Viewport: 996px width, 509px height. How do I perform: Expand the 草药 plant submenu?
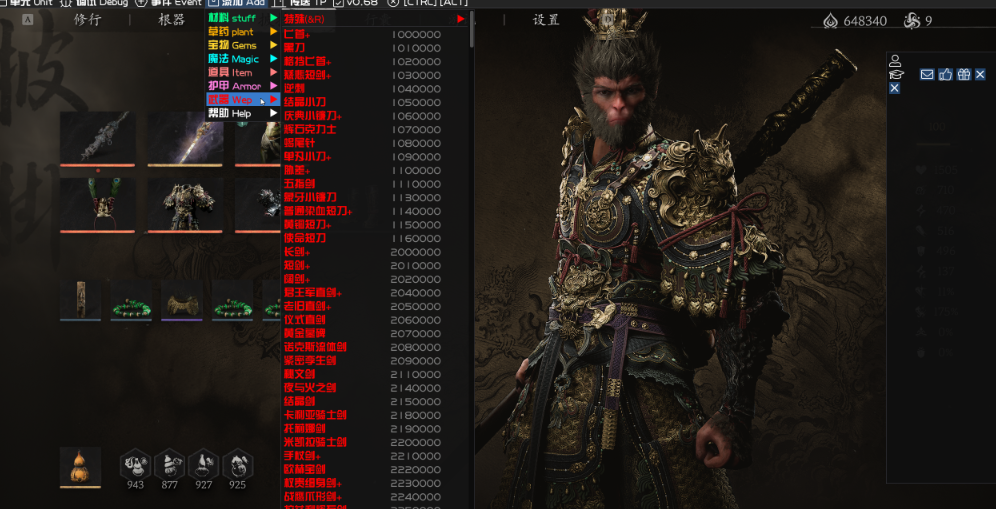243,32
